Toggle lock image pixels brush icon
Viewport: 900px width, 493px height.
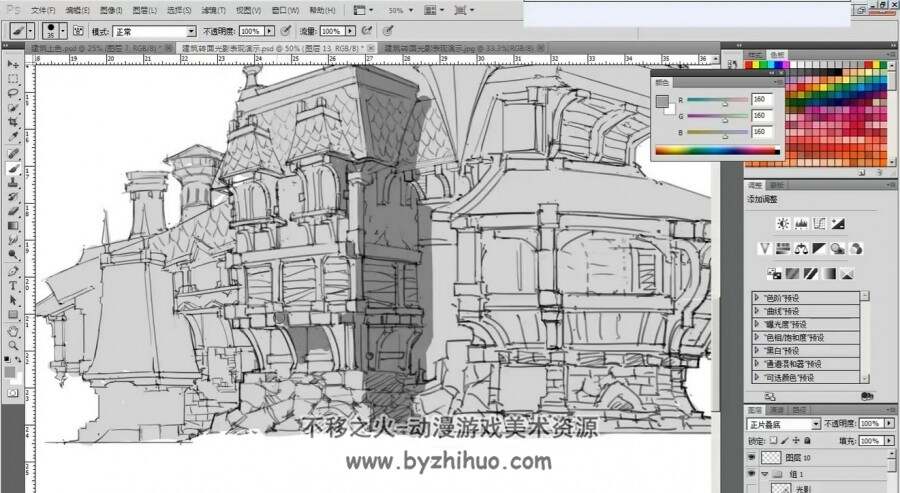[784, 441]
